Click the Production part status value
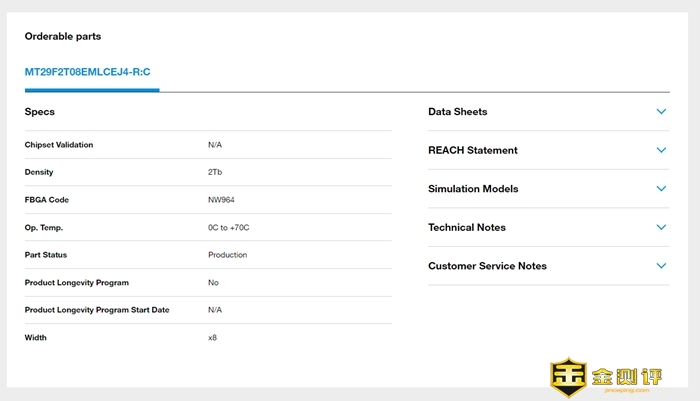The image size is (700, 401). (x=227, y=255)
